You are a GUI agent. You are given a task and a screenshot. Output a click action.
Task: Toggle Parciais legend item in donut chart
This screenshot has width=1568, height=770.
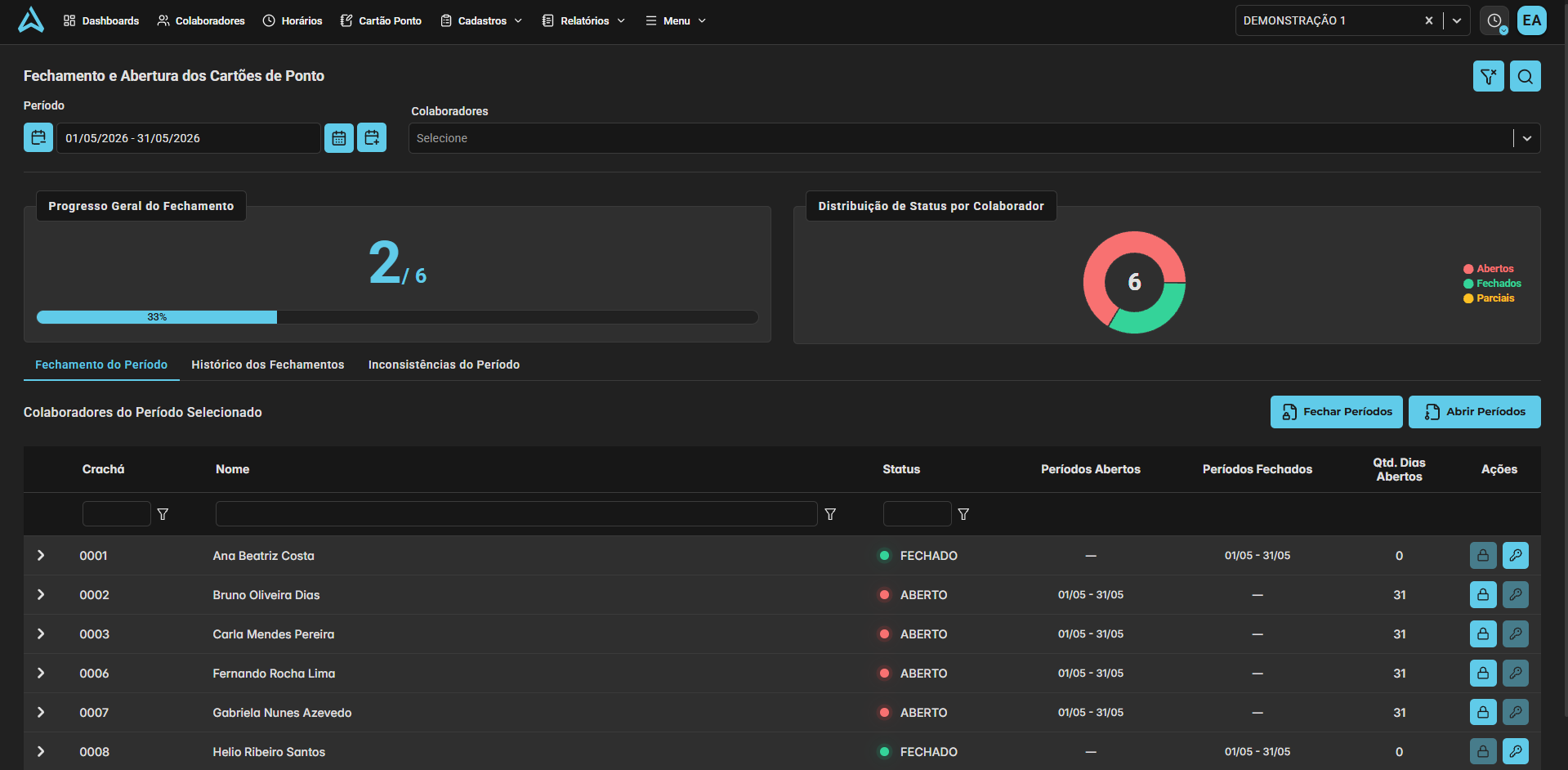[x=1489, y=298]
